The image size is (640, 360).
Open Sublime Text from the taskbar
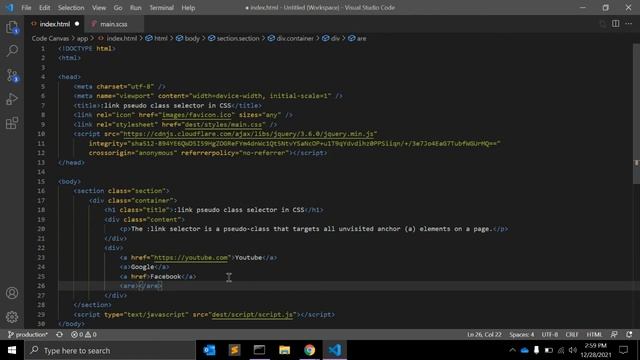click(234, 350)
